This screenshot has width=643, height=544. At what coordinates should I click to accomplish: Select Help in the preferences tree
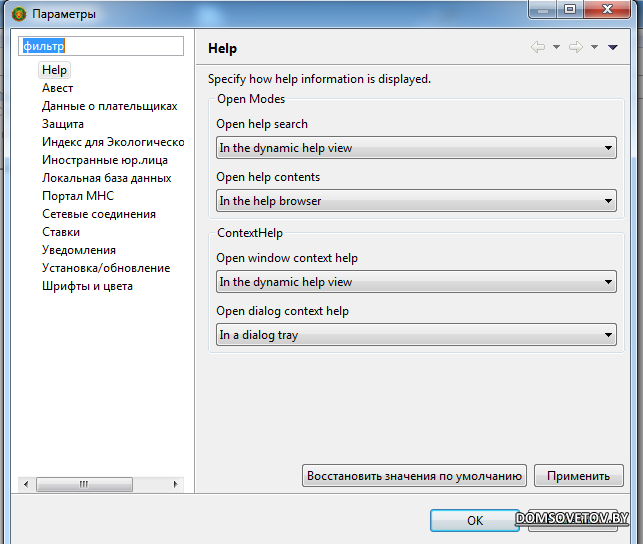pyautogui.click(x=54, y=70)
